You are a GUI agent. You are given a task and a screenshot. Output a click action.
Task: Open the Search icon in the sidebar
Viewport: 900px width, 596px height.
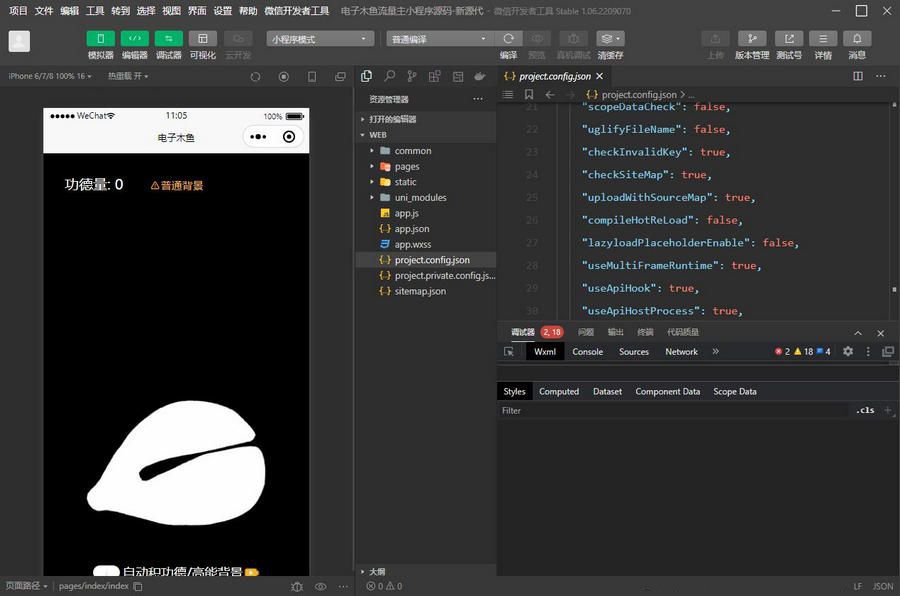click(x=389, y=76)
